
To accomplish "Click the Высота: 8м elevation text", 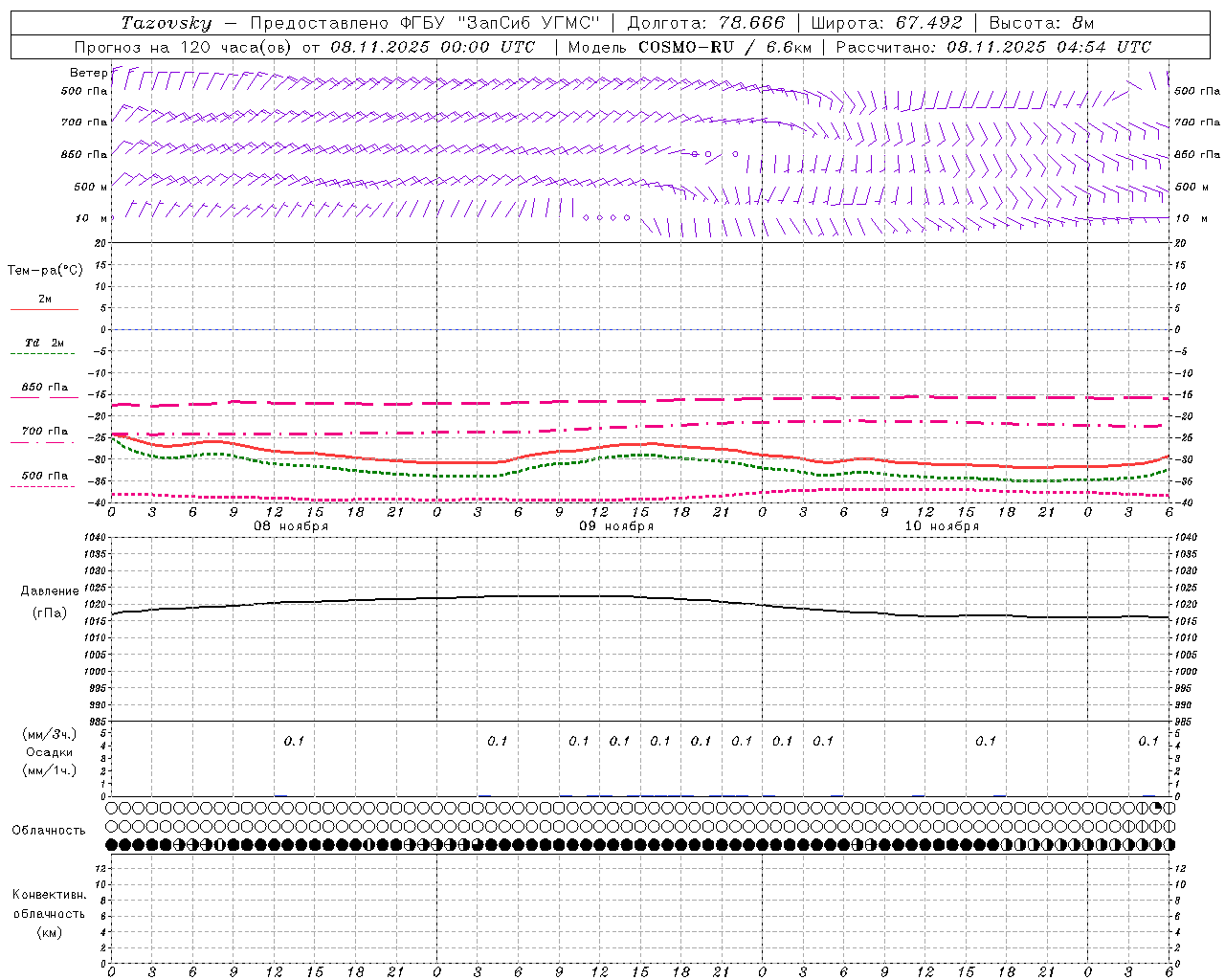I will [x=1041, y=23].
